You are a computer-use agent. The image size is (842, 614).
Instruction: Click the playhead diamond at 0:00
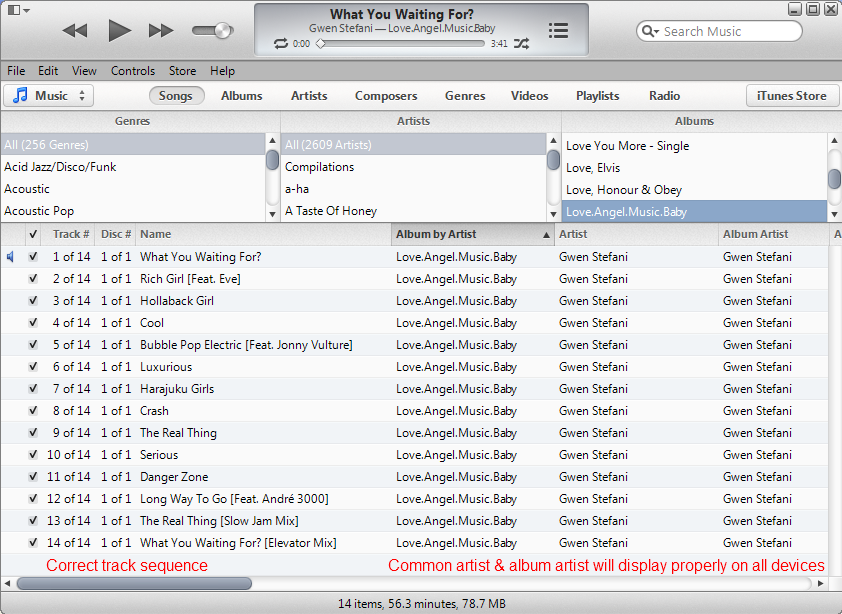(321, 44)
